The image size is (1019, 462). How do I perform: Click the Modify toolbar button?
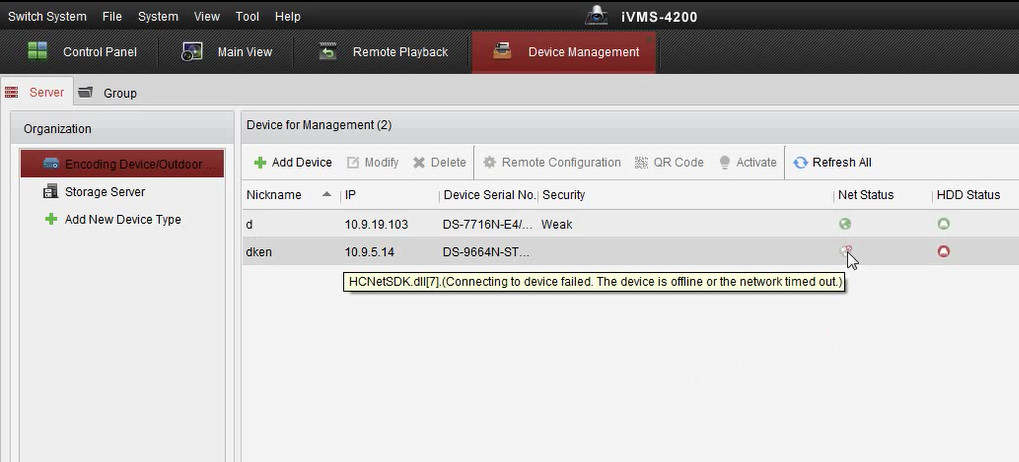373,162
